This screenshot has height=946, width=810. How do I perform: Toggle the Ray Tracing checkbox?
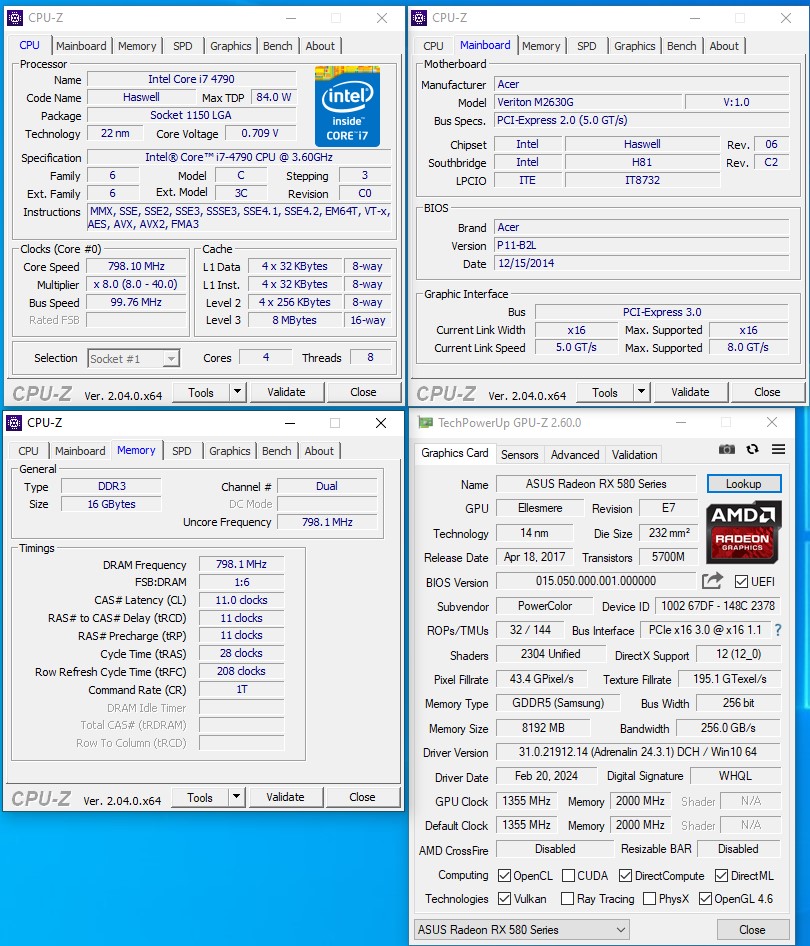(x=567, y=898)
